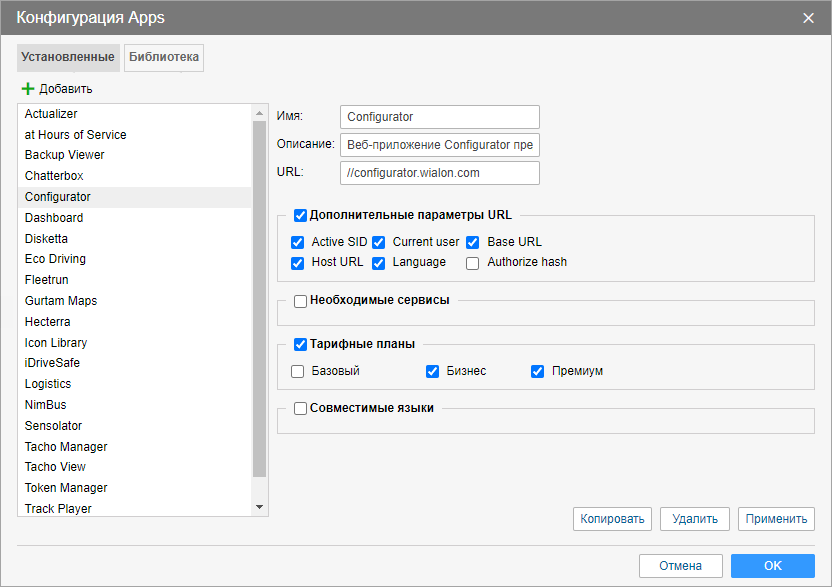Screen dimensions: 832x587
Task: Open the Установленные tab
Action: (x=68, y=58)
